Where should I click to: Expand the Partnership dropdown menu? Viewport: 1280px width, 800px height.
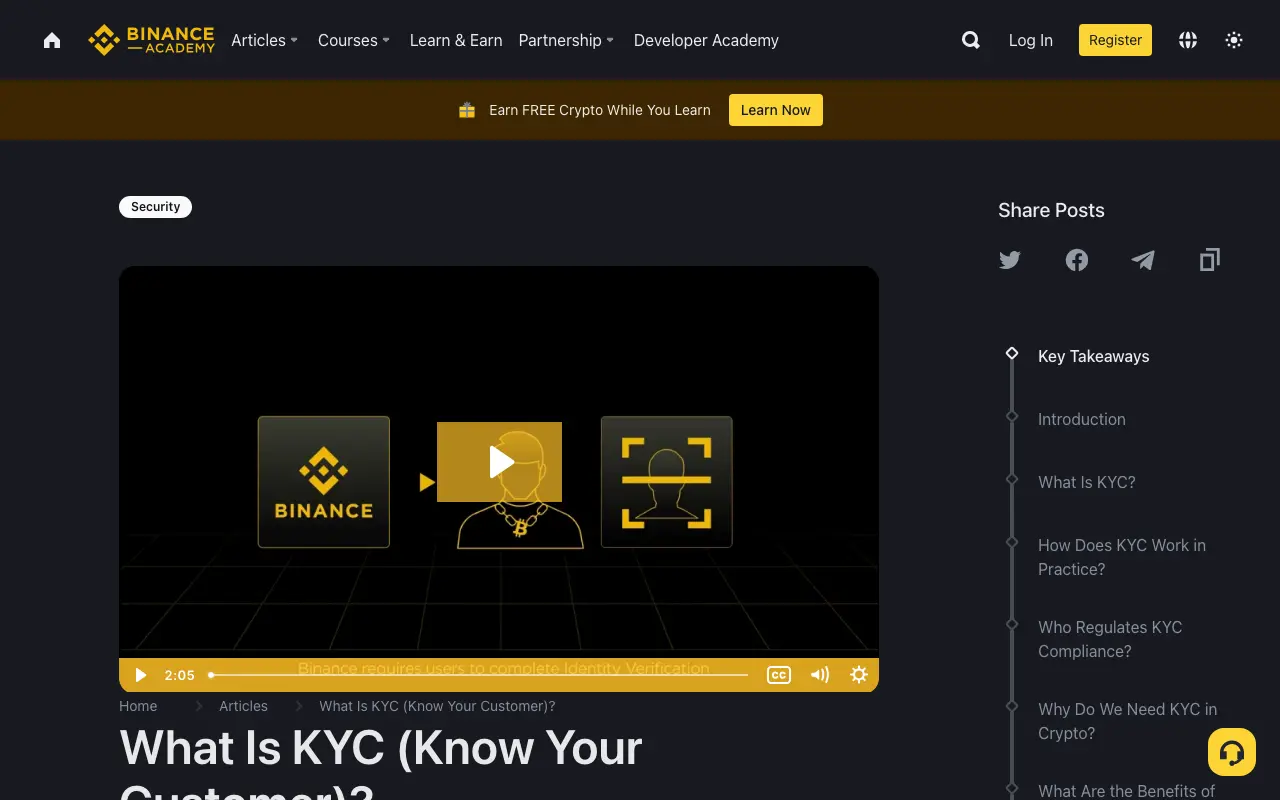tap(567, 40)
